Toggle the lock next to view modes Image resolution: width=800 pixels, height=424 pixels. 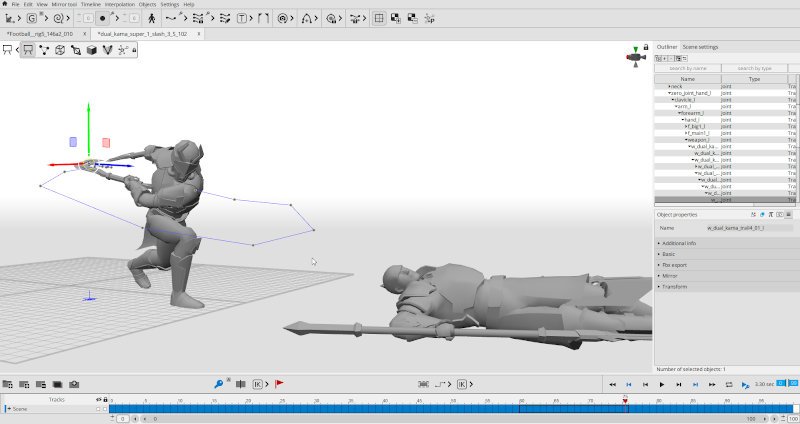(134, 50)
